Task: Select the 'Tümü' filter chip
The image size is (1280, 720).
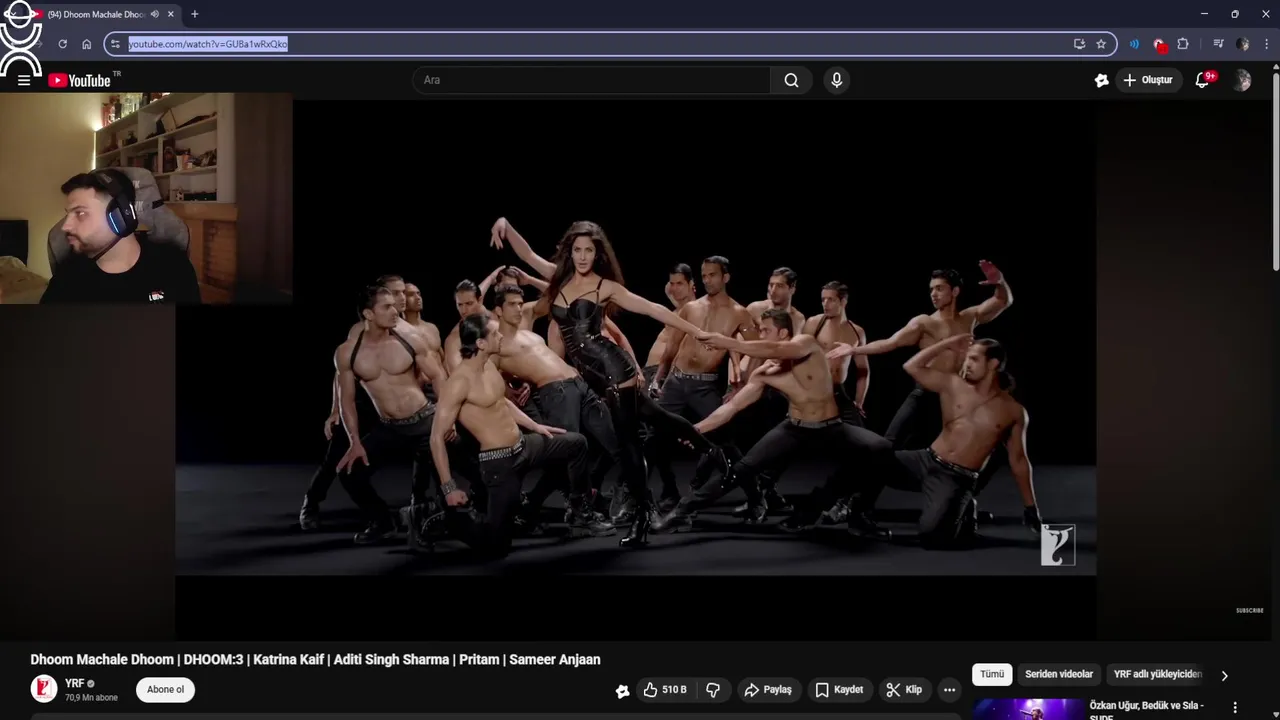Action: (x=992, y=674)
